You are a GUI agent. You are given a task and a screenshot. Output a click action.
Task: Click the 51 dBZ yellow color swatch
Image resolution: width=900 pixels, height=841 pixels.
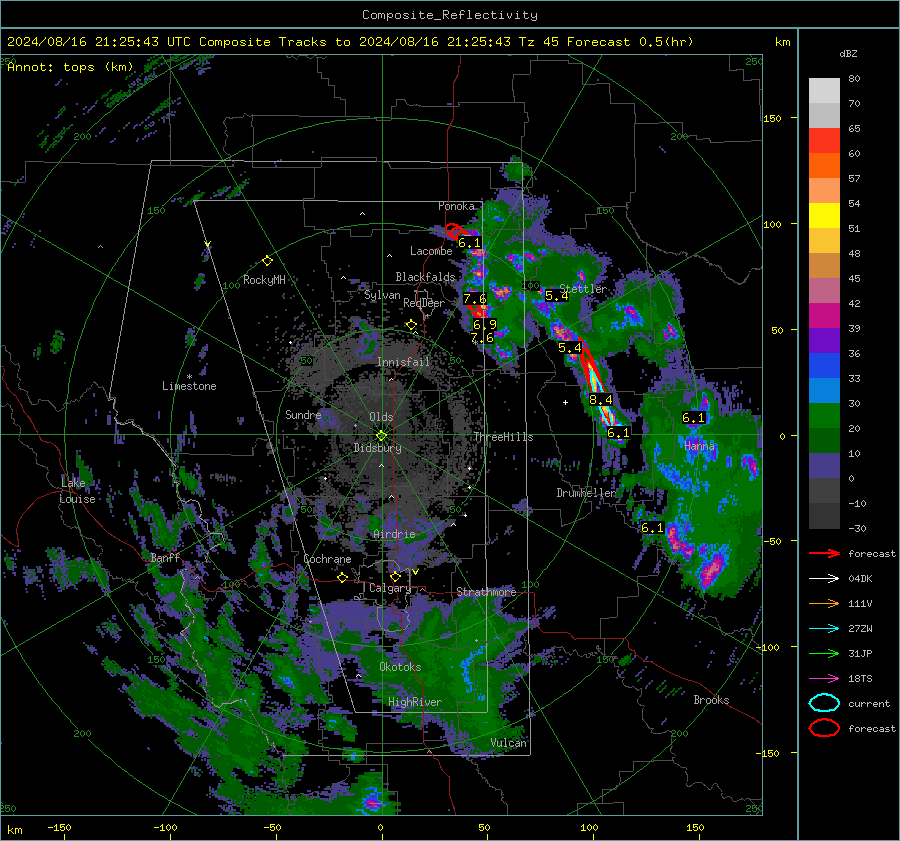tap(824, 216)
